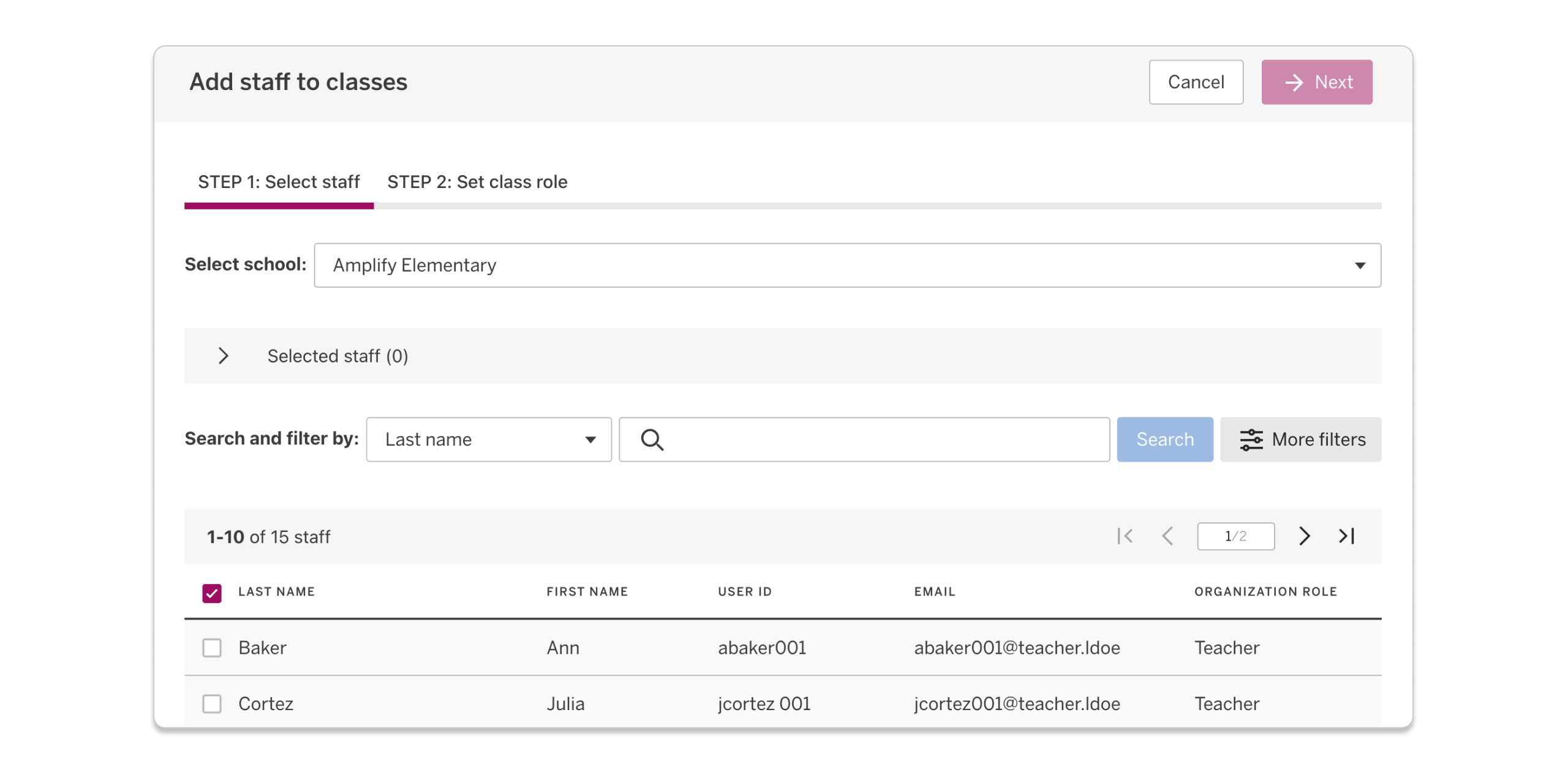Click the blue Search button

coord(1164,440)
